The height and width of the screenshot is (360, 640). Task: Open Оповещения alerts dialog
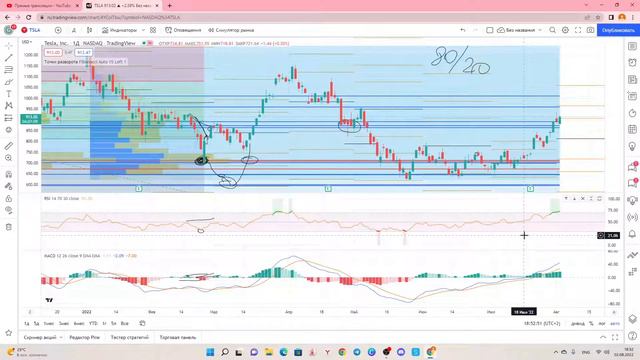(183, 30)
